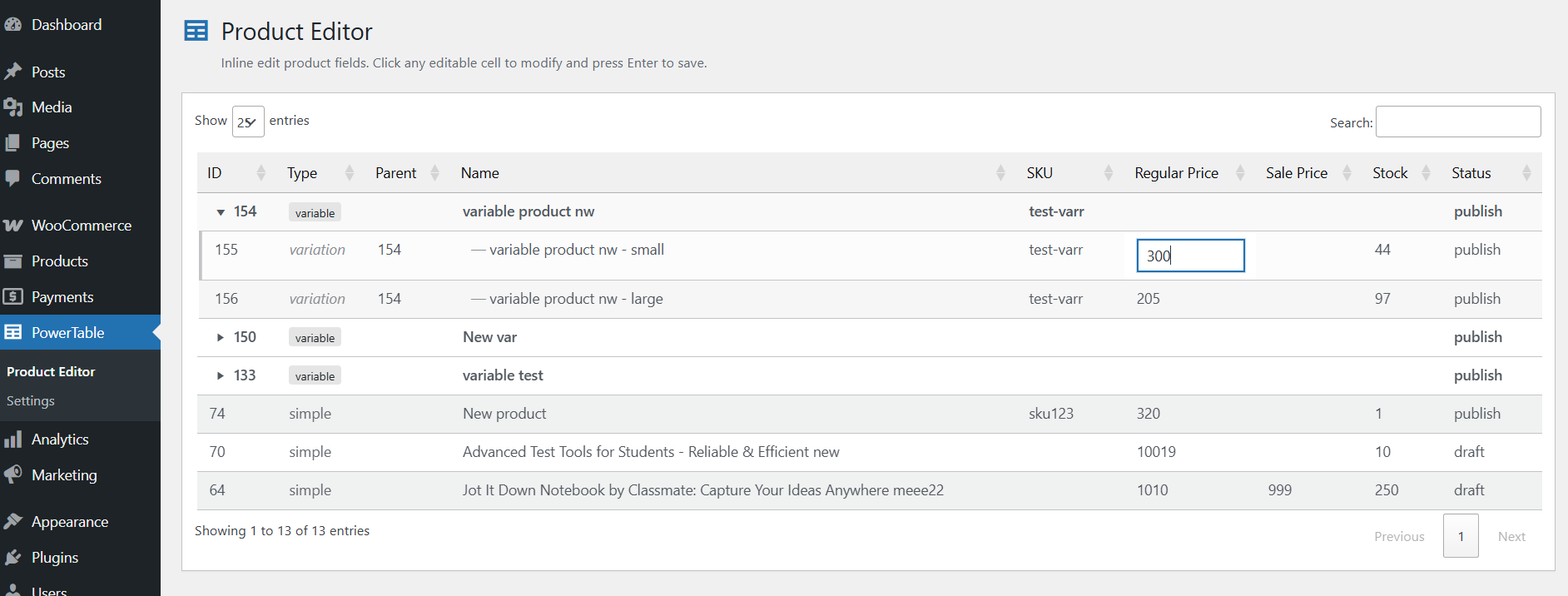Click the Plugins plug icon
The height and width of the screenshot is (596, 1568).
point(12,558)
